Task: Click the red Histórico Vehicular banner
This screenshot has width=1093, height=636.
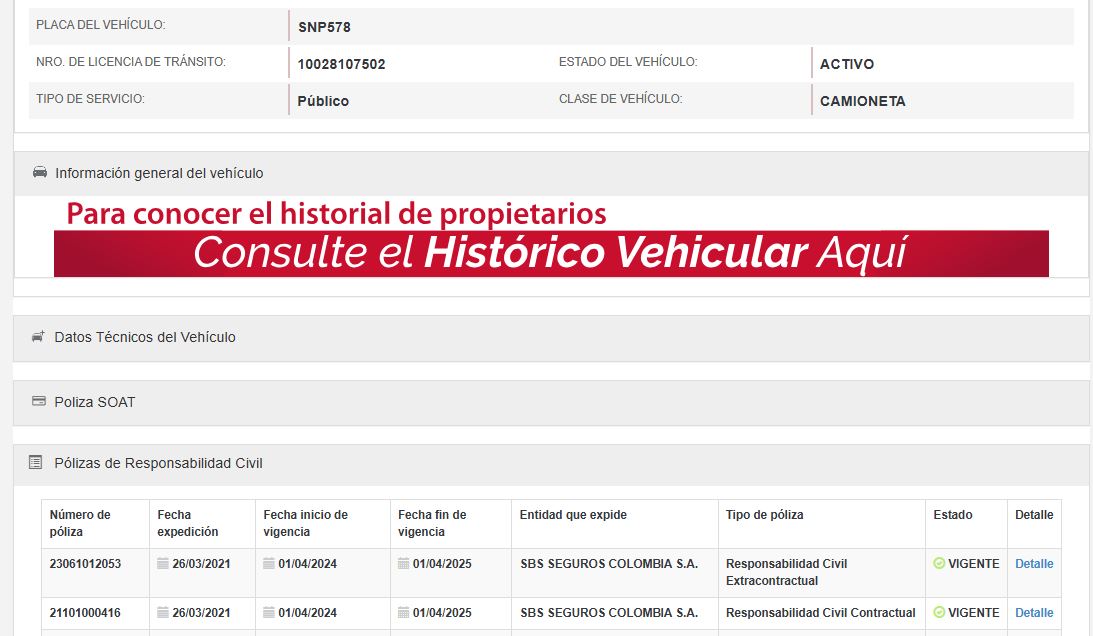Action: tap(551, 253)
